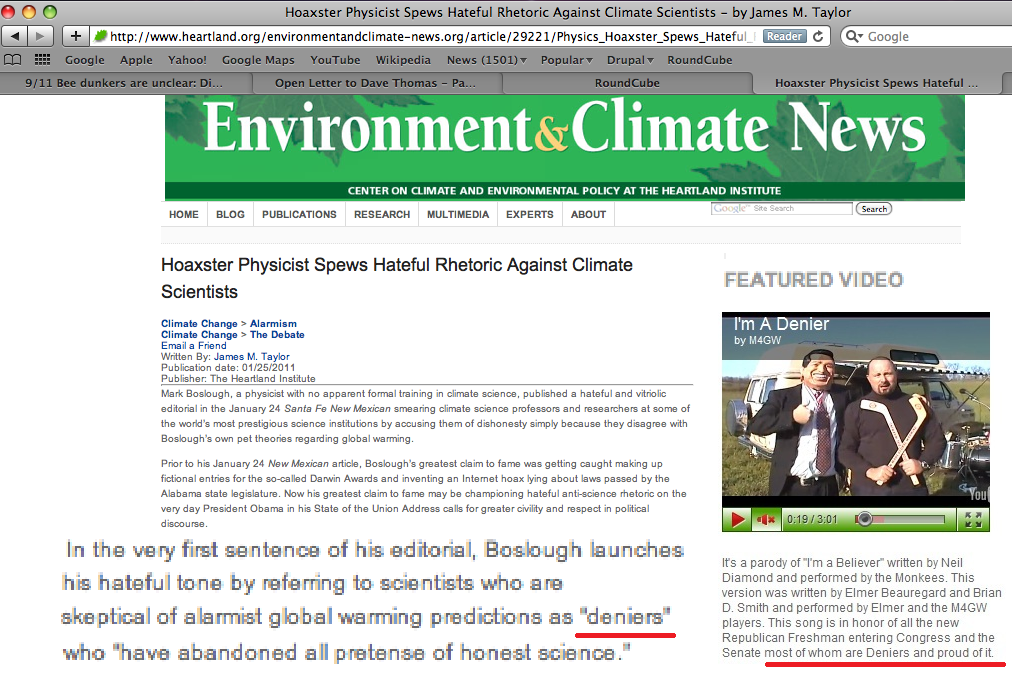Open BLOG in site navigation
This screenshot has width=1012, height=689.
(230, 214)
